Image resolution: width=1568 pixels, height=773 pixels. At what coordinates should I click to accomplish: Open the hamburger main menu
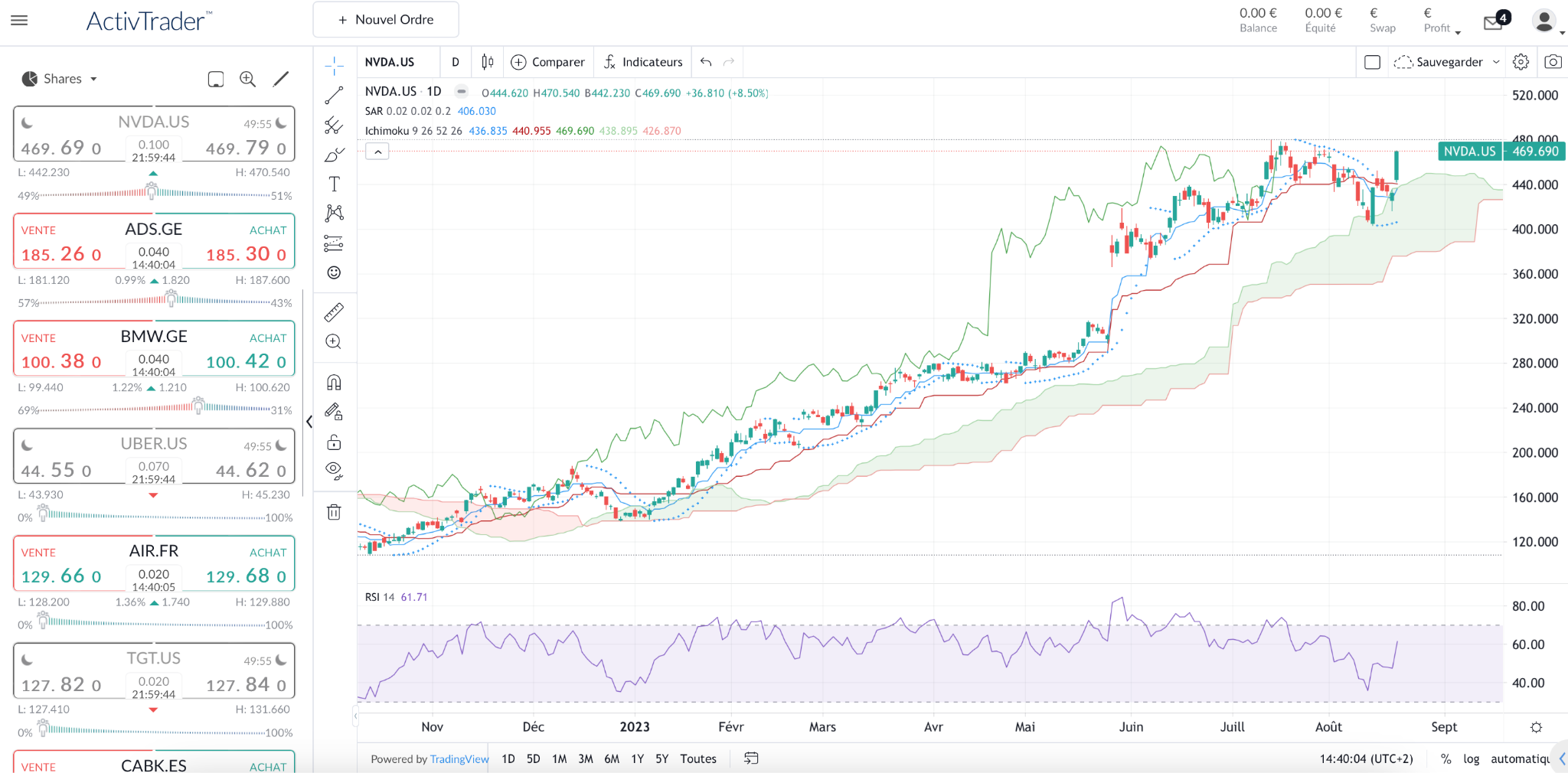[x=19, y=21]
